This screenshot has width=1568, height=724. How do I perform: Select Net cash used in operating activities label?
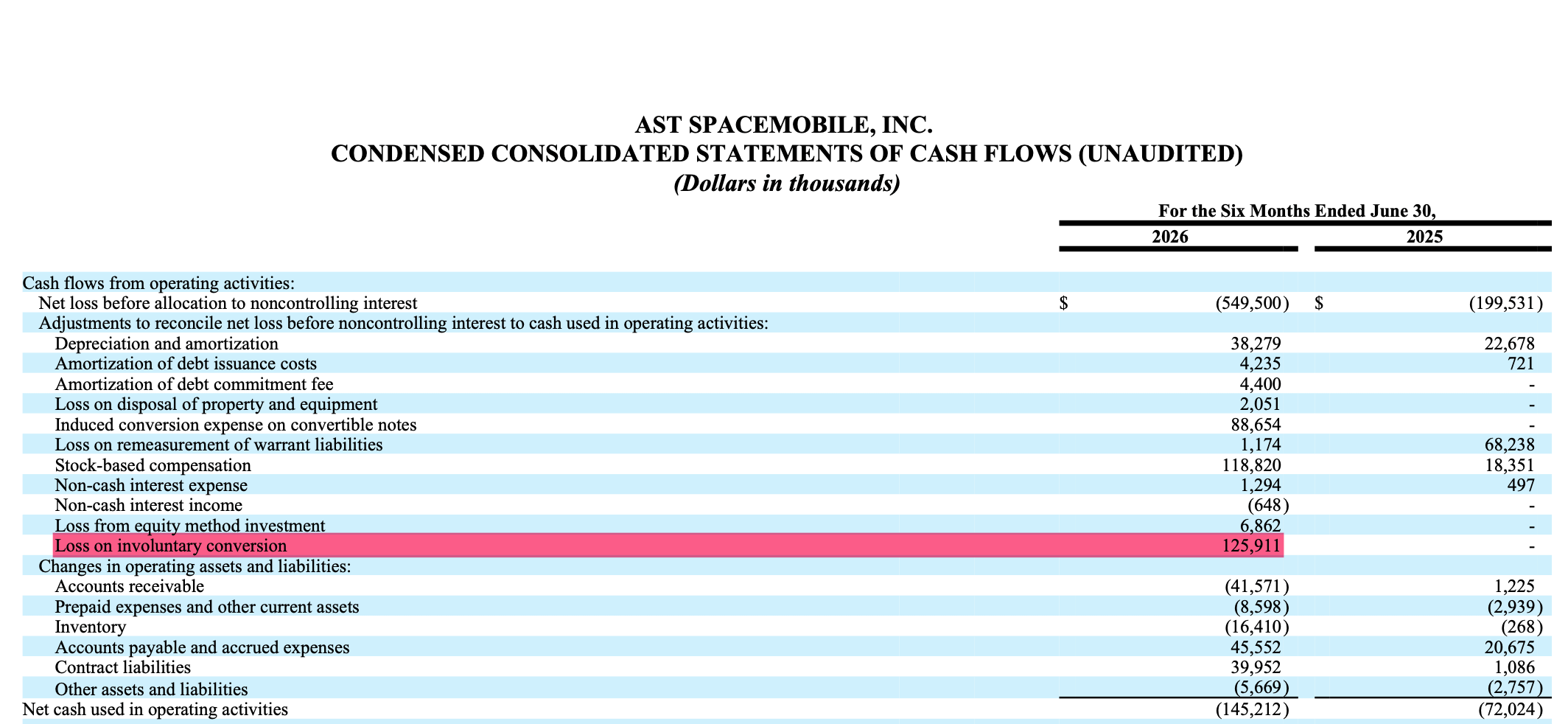pos(155,709)
